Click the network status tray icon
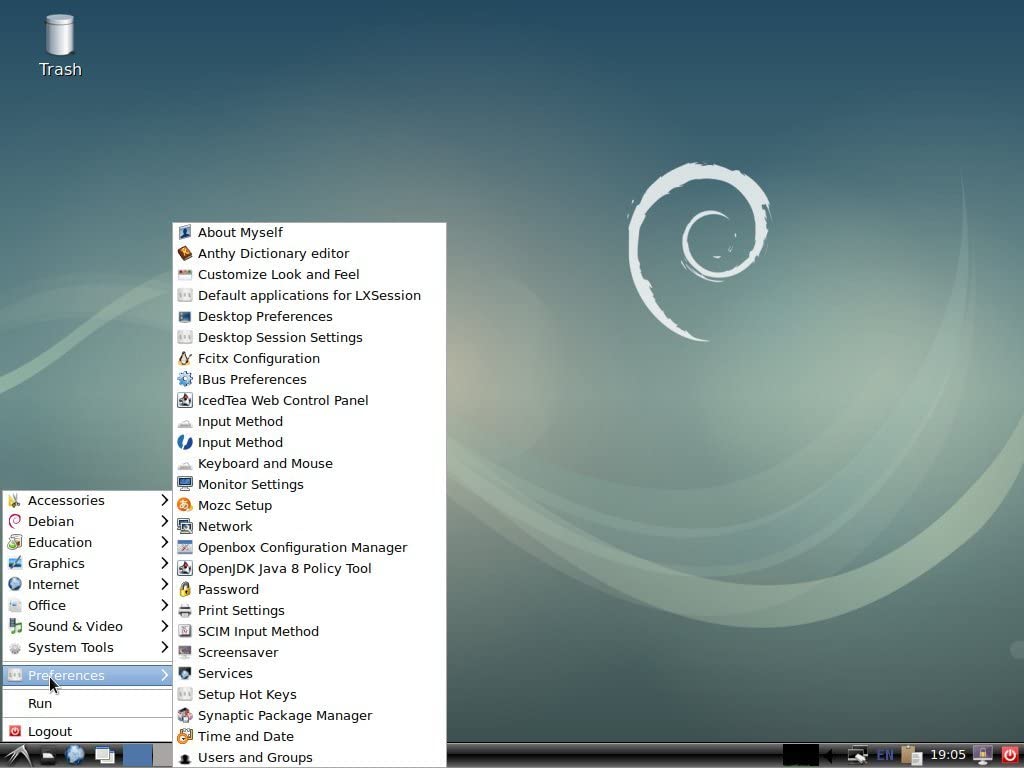 coord(857,755)
